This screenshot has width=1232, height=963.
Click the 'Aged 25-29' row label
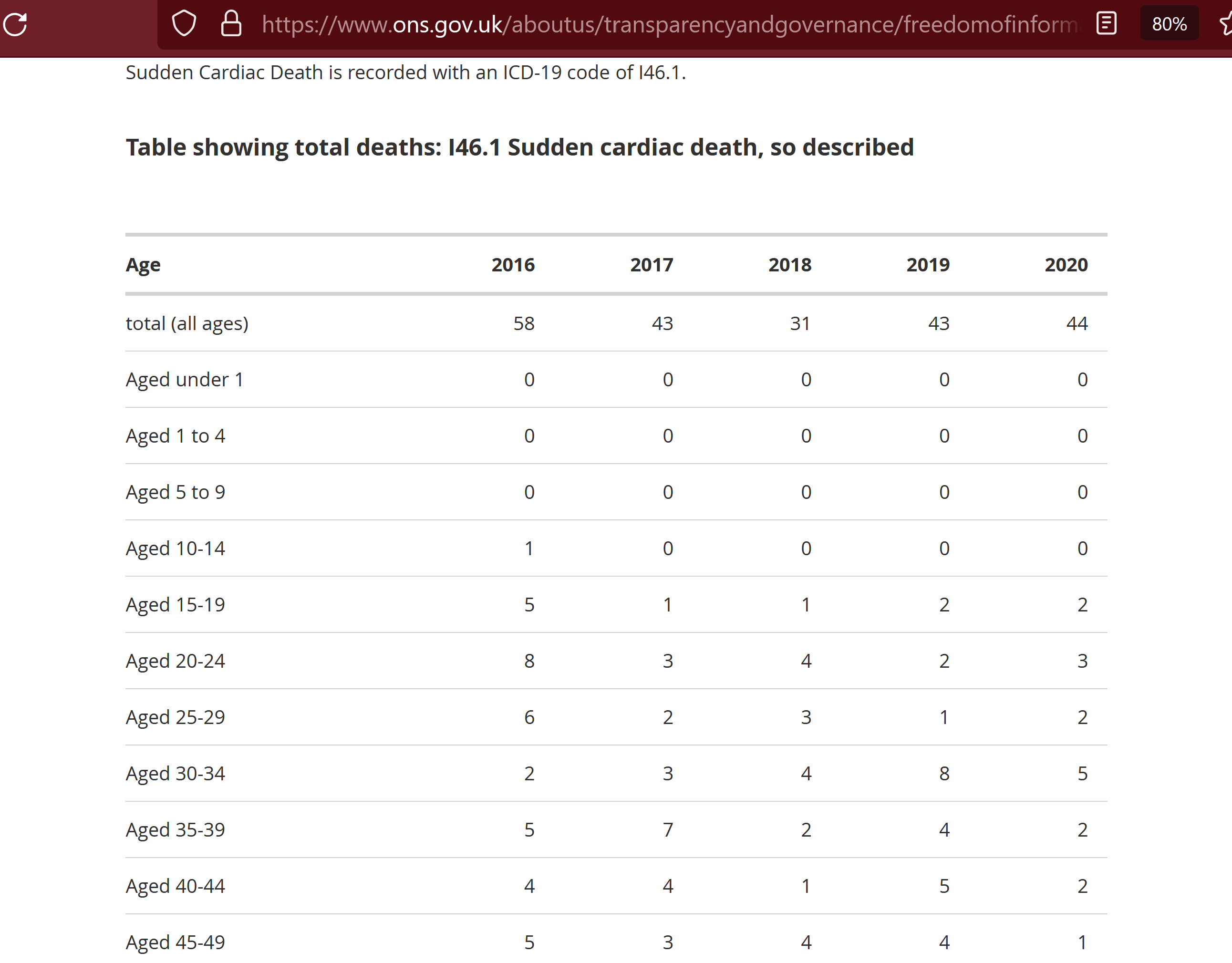176,717
